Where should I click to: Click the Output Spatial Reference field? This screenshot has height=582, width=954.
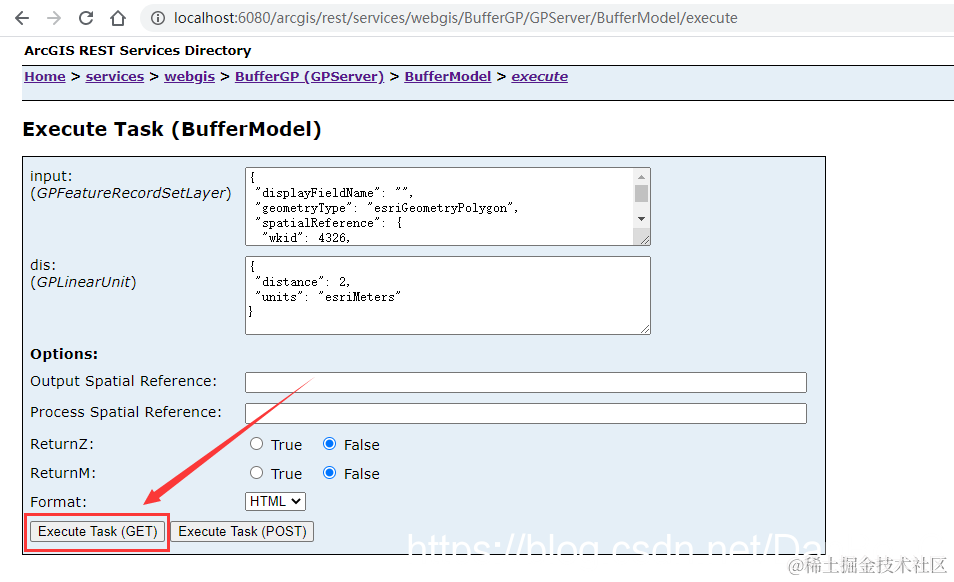pos(526,383)
